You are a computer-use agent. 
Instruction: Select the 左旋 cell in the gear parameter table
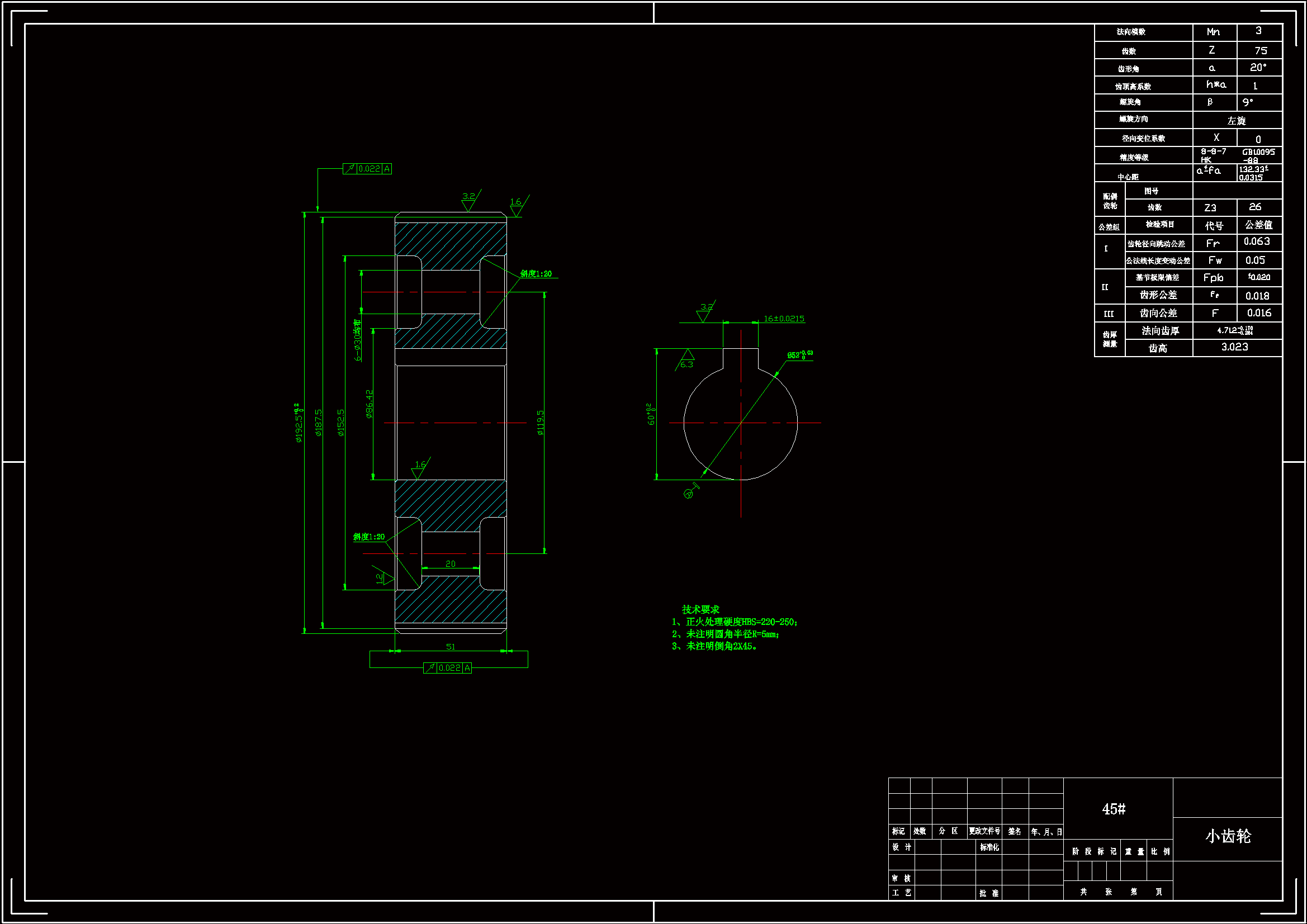coord(1237,121)
